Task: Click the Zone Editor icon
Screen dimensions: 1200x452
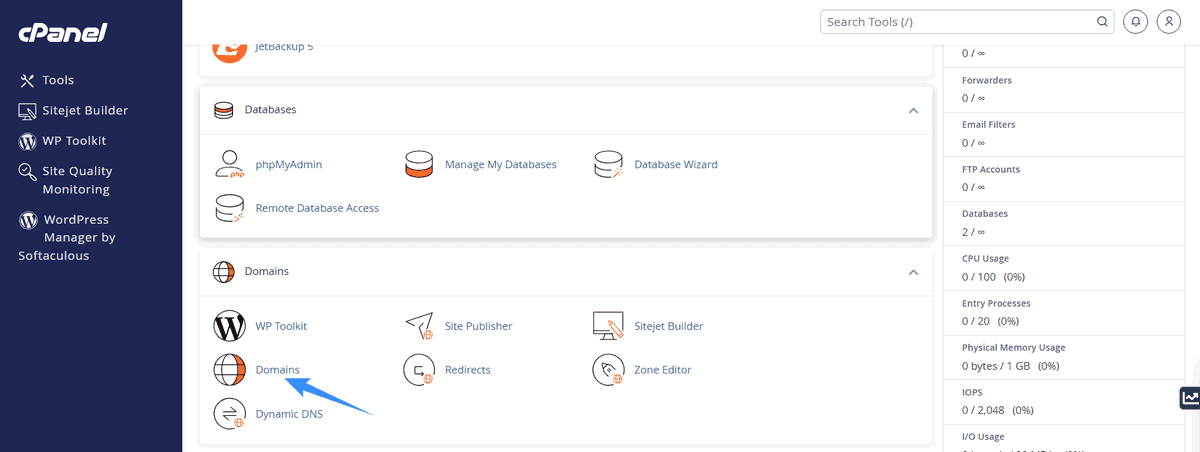Action: coord(608,370)
